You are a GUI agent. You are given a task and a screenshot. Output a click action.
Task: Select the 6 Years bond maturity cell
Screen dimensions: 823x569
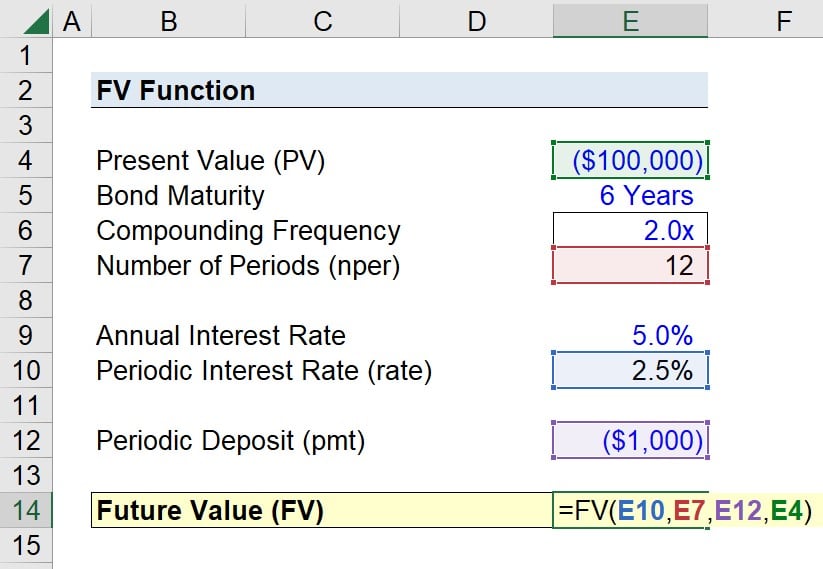coord(630,196)
